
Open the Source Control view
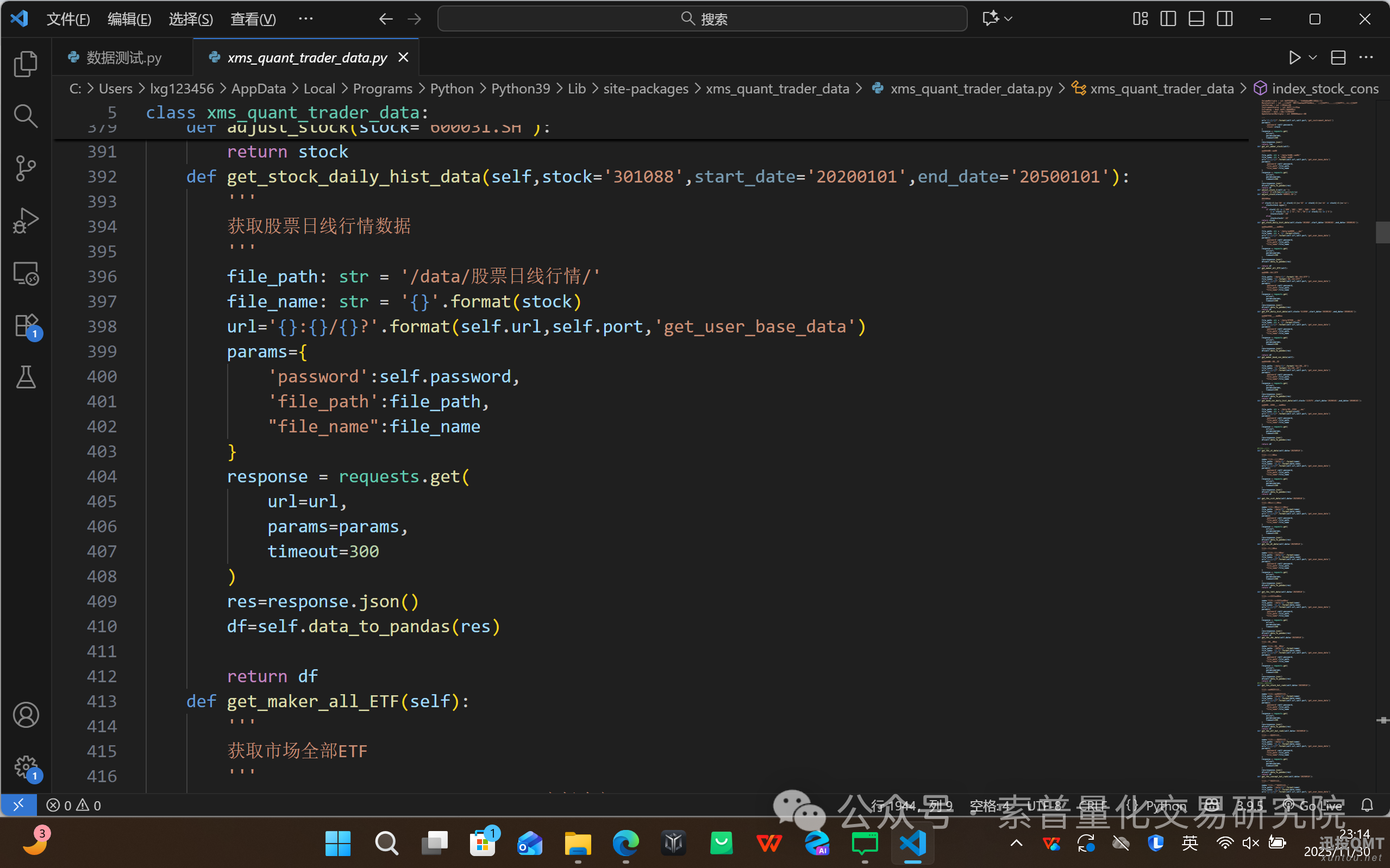point(25,168)
